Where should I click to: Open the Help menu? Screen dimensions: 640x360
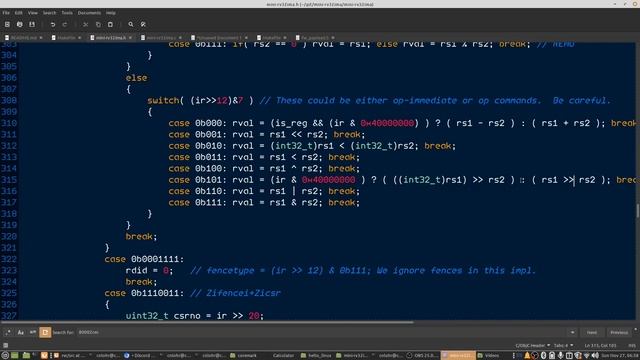coord(111,13)
